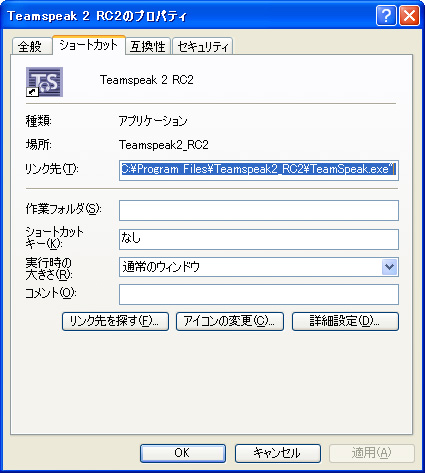Open the 互換性 tab
This screenshot has height=473, width=425.
point(148,46)
